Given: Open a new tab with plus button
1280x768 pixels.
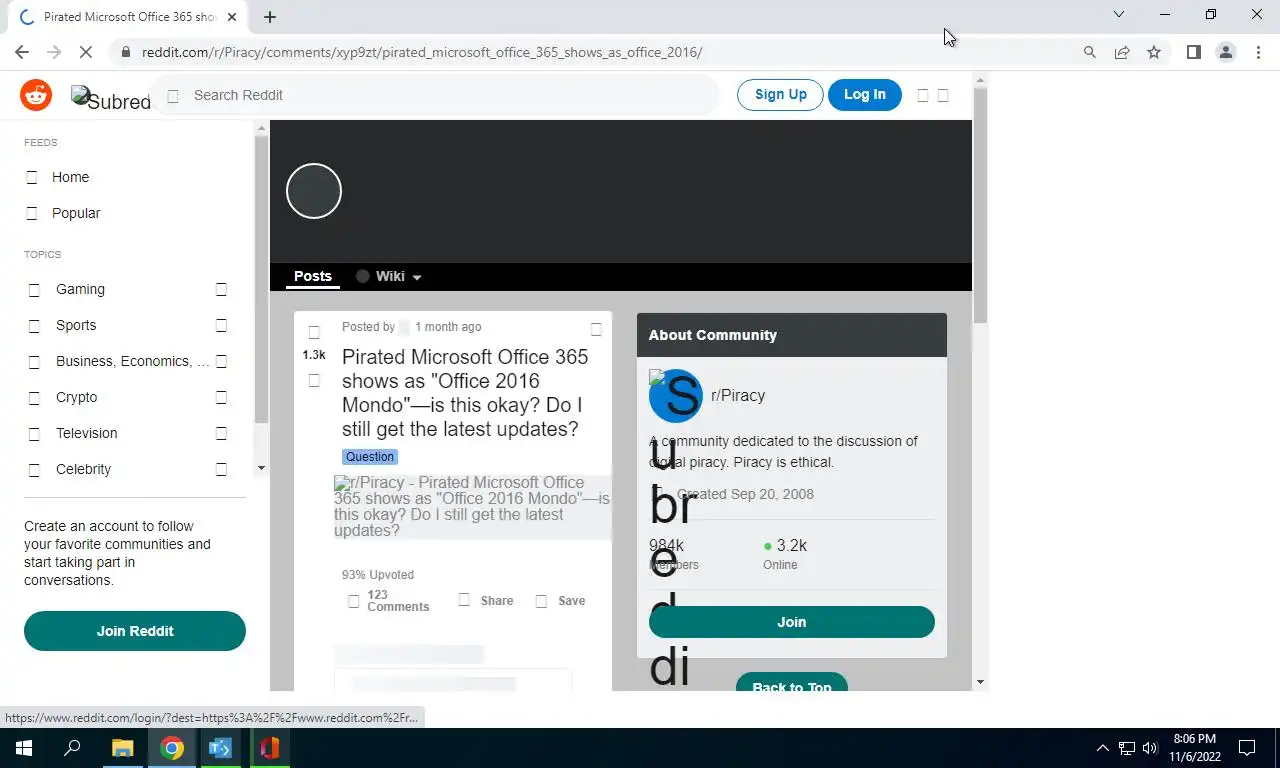Looking at the screenshot, I should [270, 16].
